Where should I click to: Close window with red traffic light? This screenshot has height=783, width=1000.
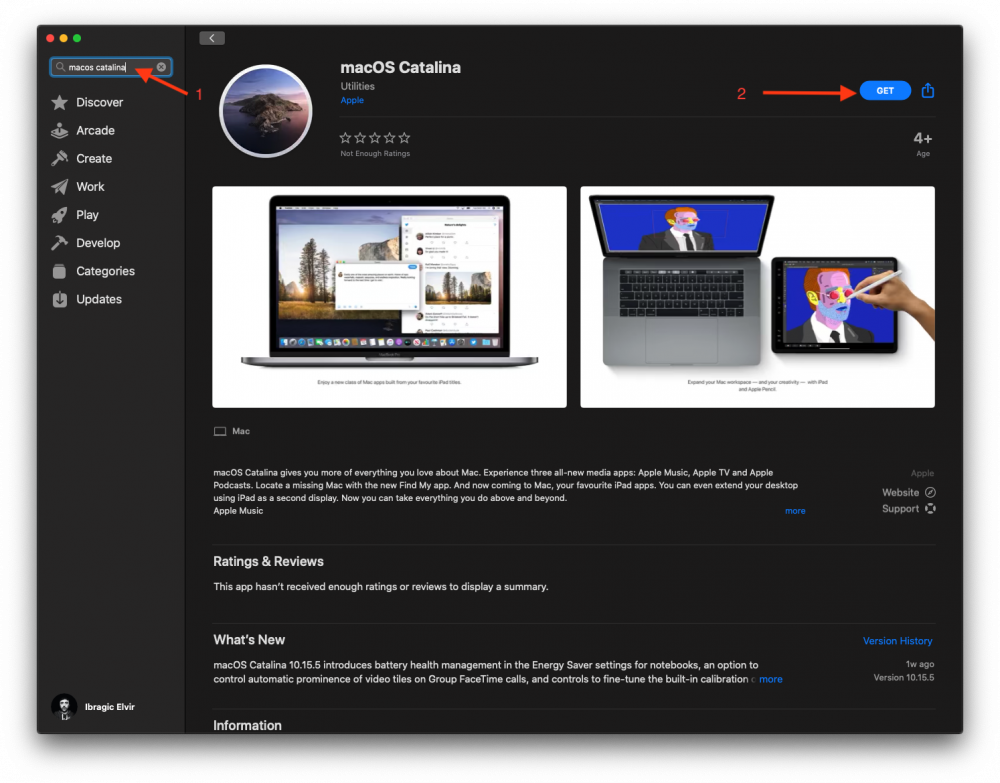tap(50, 38)
